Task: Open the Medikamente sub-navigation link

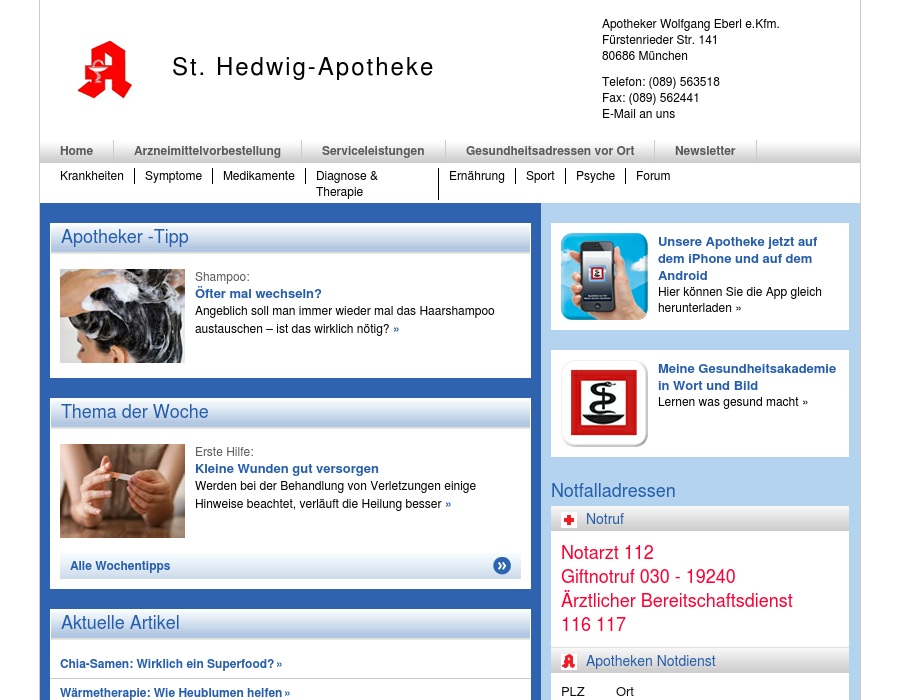Action: tap(258, 176)
